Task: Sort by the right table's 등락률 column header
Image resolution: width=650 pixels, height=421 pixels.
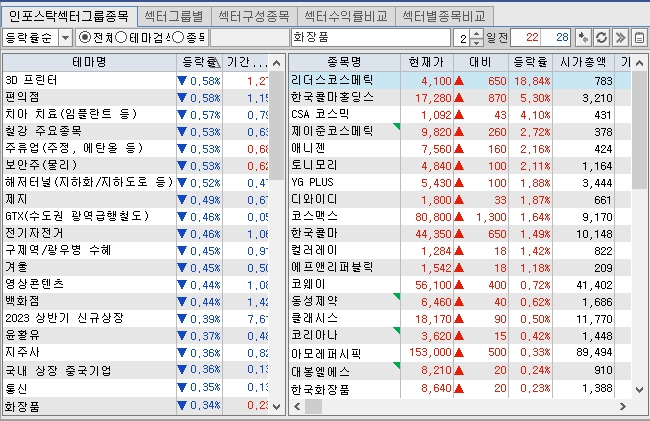Action: coord(531,63)
